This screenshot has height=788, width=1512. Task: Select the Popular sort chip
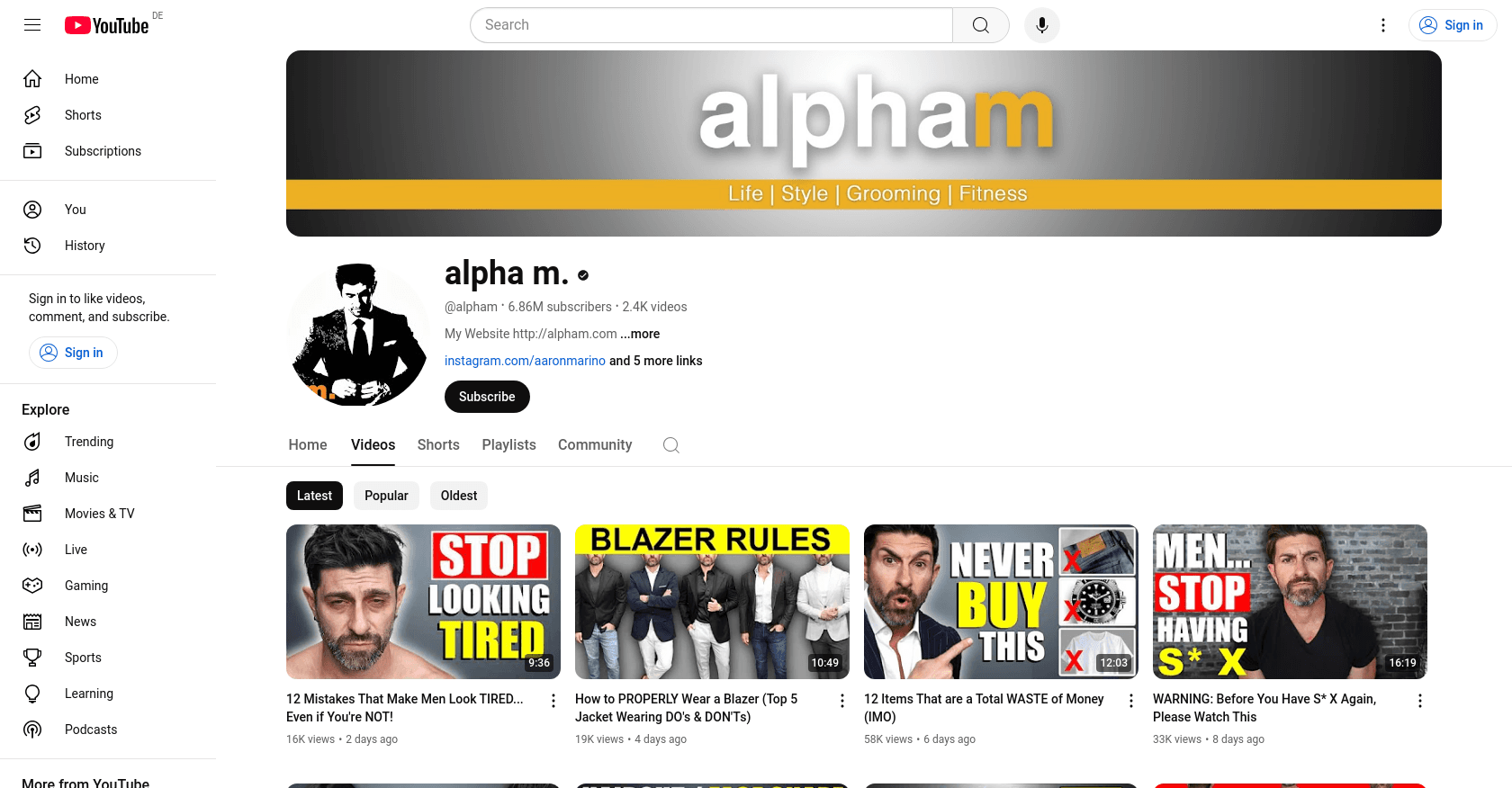point(386,496)
